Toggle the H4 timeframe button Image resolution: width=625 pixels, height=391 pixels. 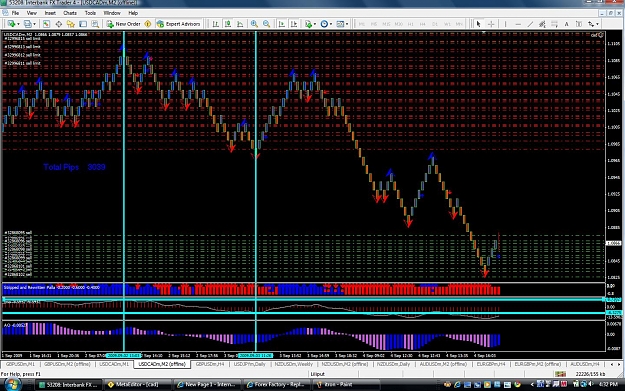click(423, 24)
